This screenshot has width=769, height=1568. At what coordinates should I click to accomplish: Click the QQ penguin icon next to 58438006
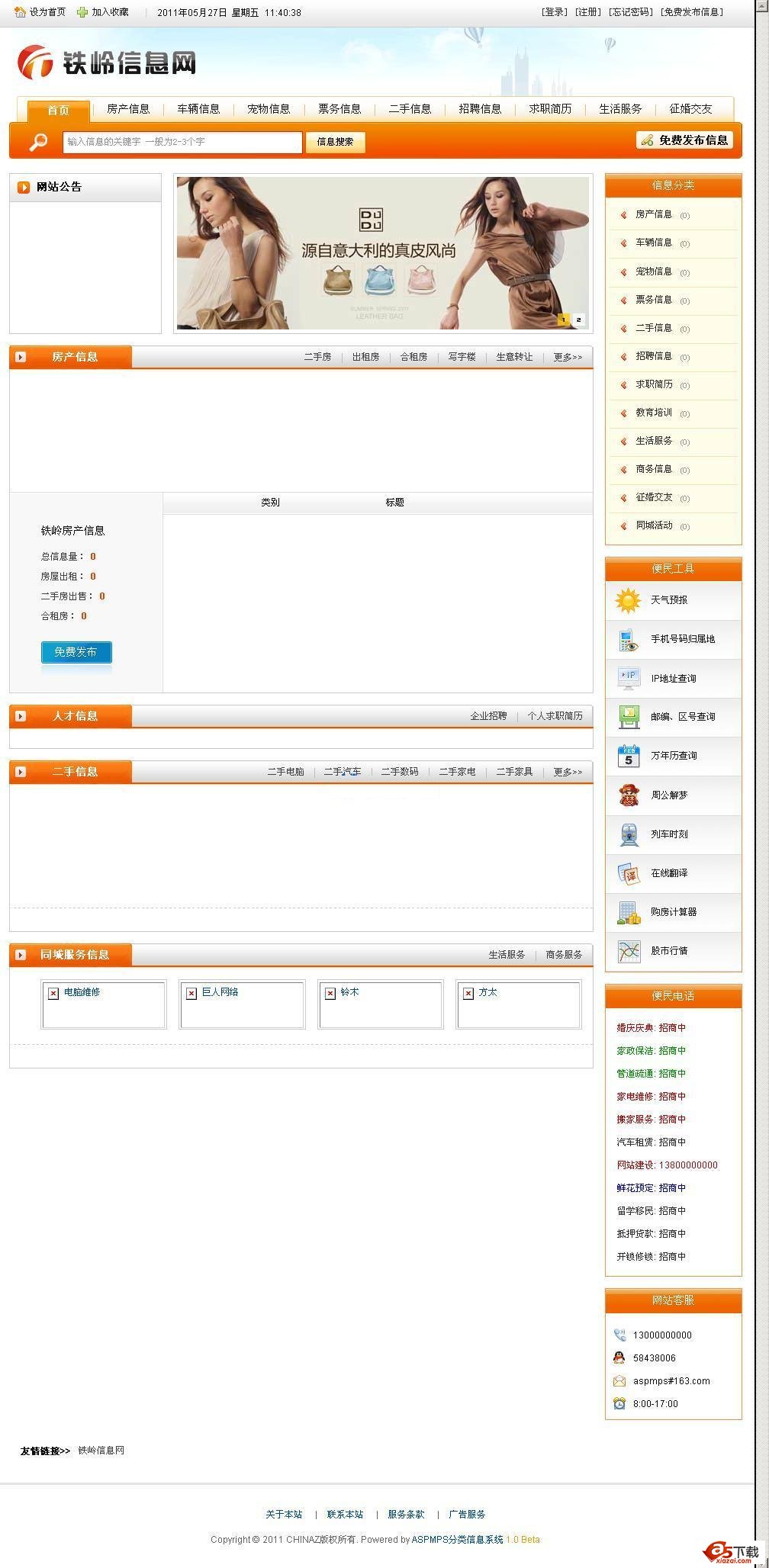point(619,1358)
